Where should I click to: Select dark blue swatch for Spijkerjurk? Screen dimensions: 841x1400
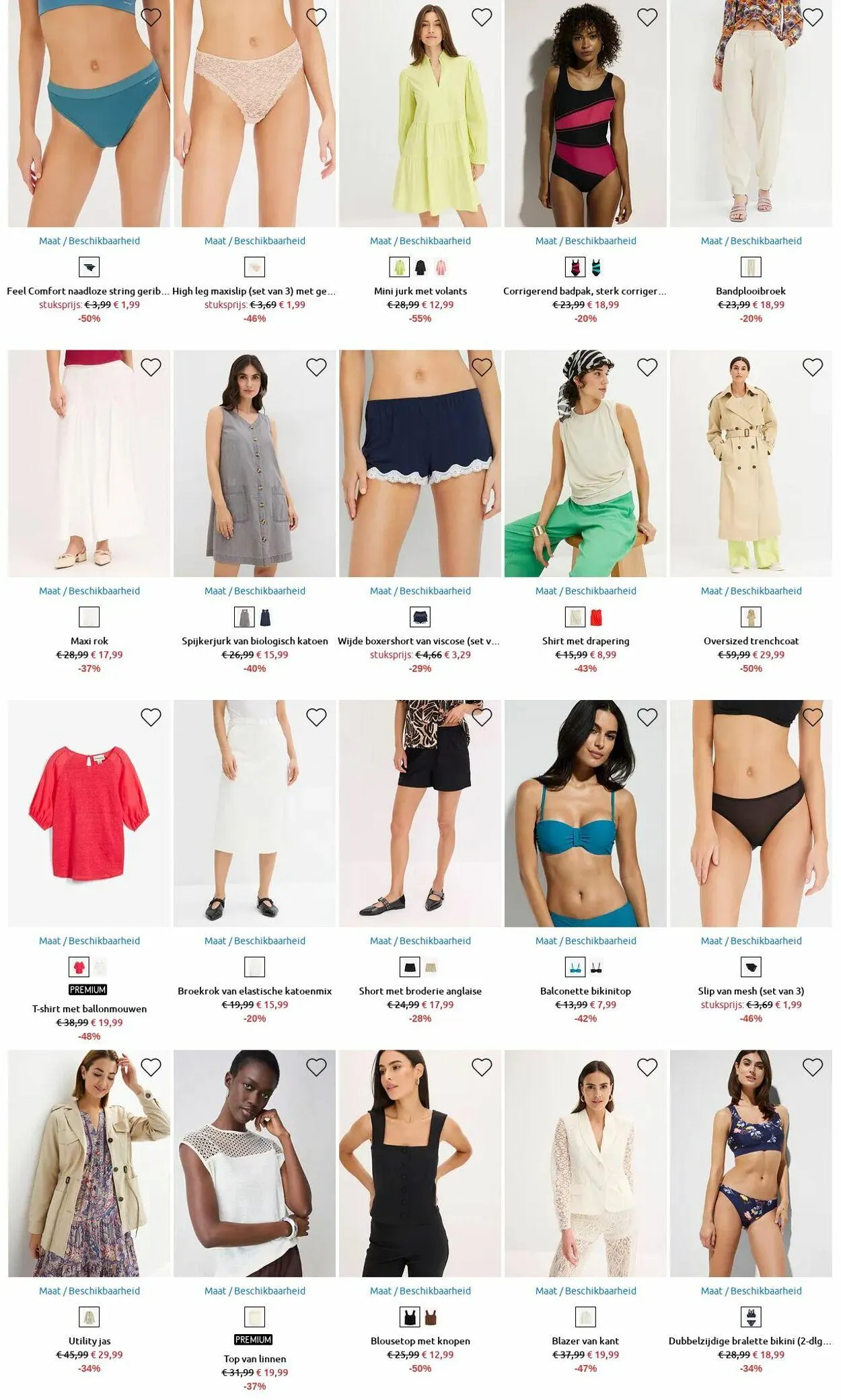click(x=265, y=617)
